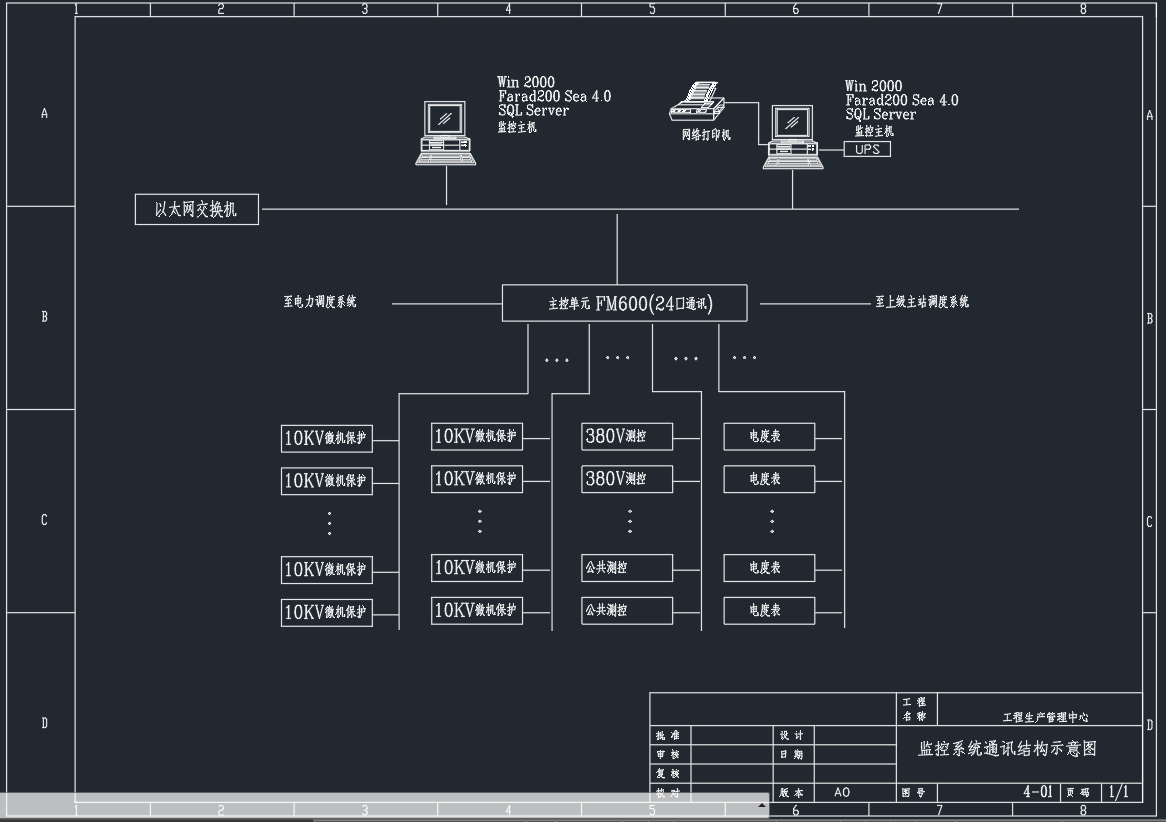Select the 以太网交换机 Ethernet switch block
Image resolution: width=1166 pixels, height=822 pixels.
(196, 210)
